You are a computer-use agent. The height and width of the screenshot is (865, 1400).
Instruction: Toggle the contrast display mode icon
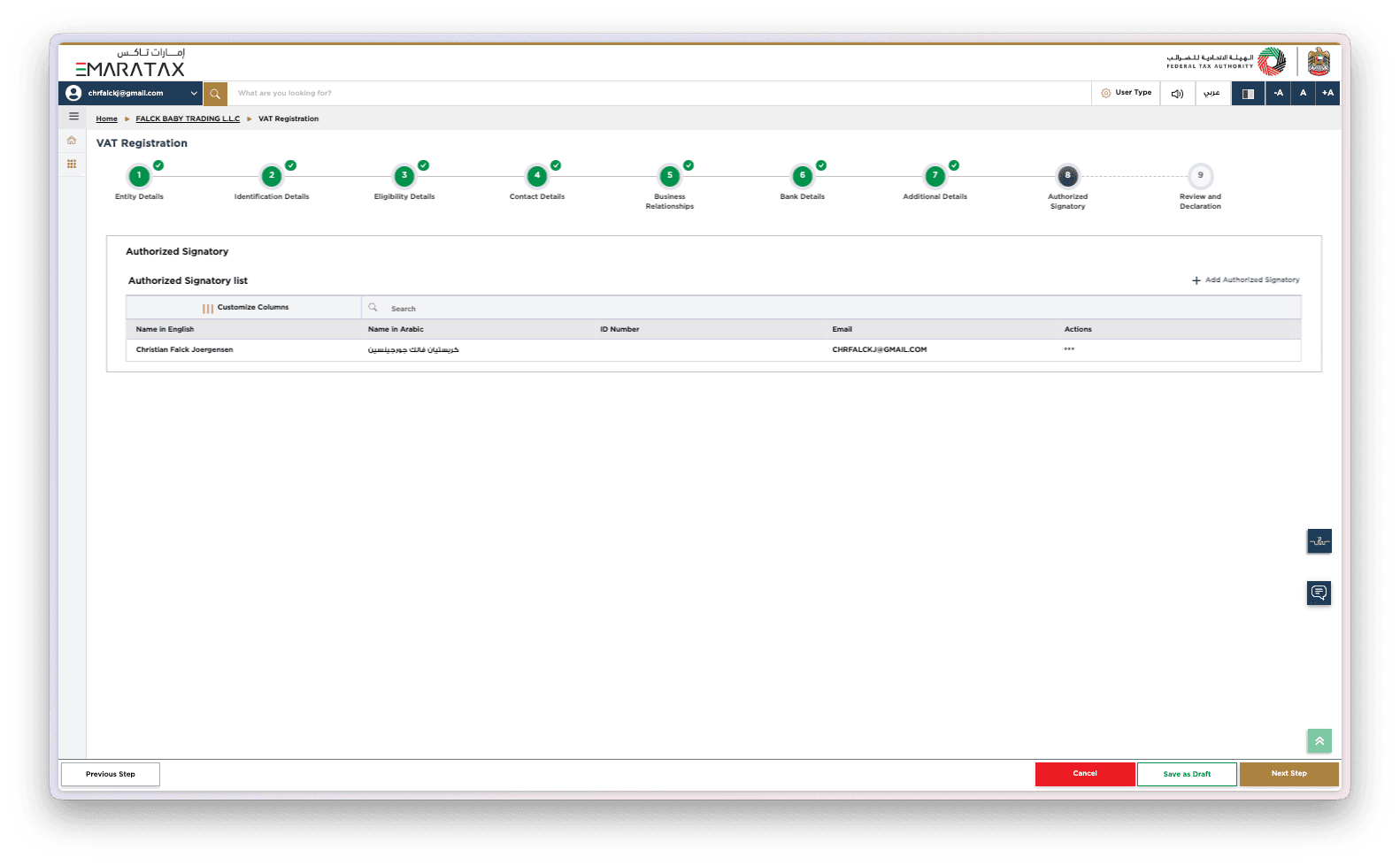1248,93
